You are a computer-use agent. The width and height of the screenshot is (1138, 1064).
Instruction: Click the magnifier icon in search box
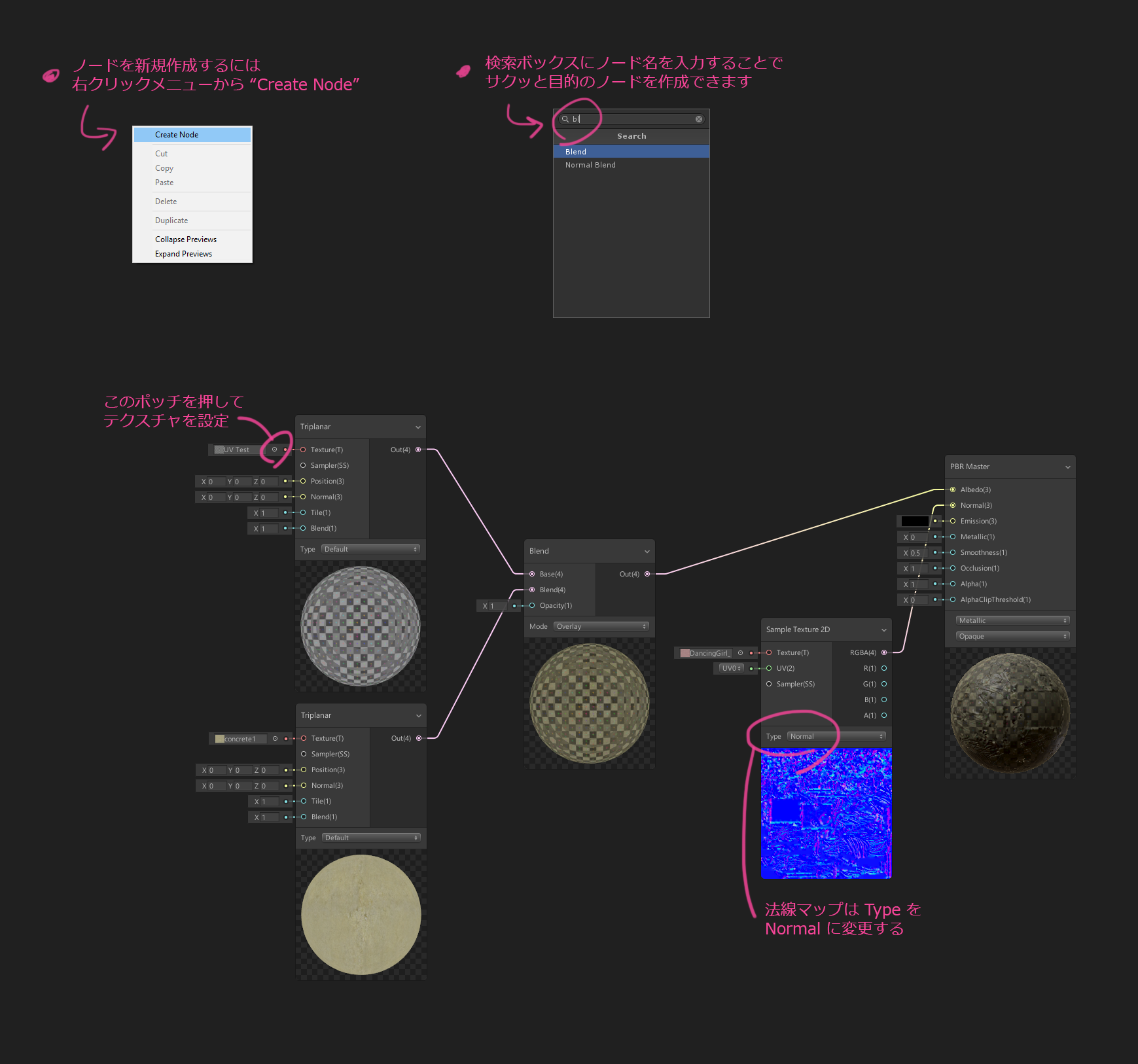pyautogui.click(x=565, y=119)
